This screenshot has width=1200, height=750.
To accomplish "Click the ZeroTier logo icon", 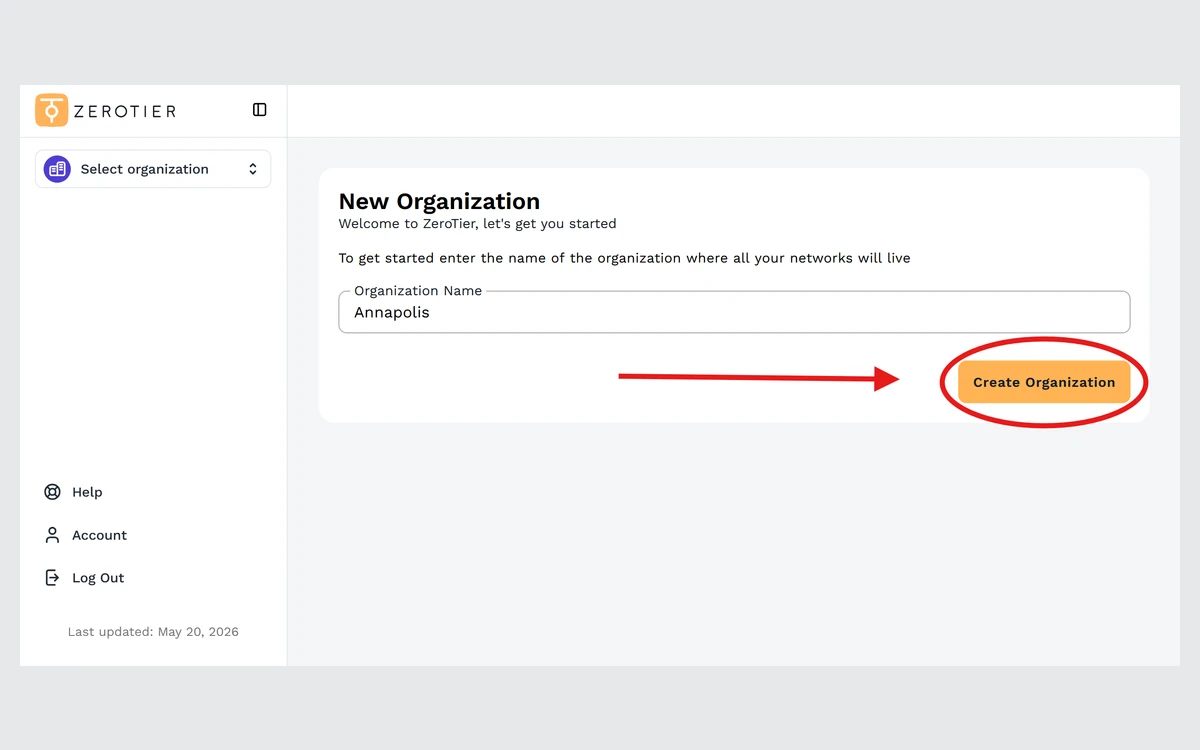I will (x=52, y=110).
